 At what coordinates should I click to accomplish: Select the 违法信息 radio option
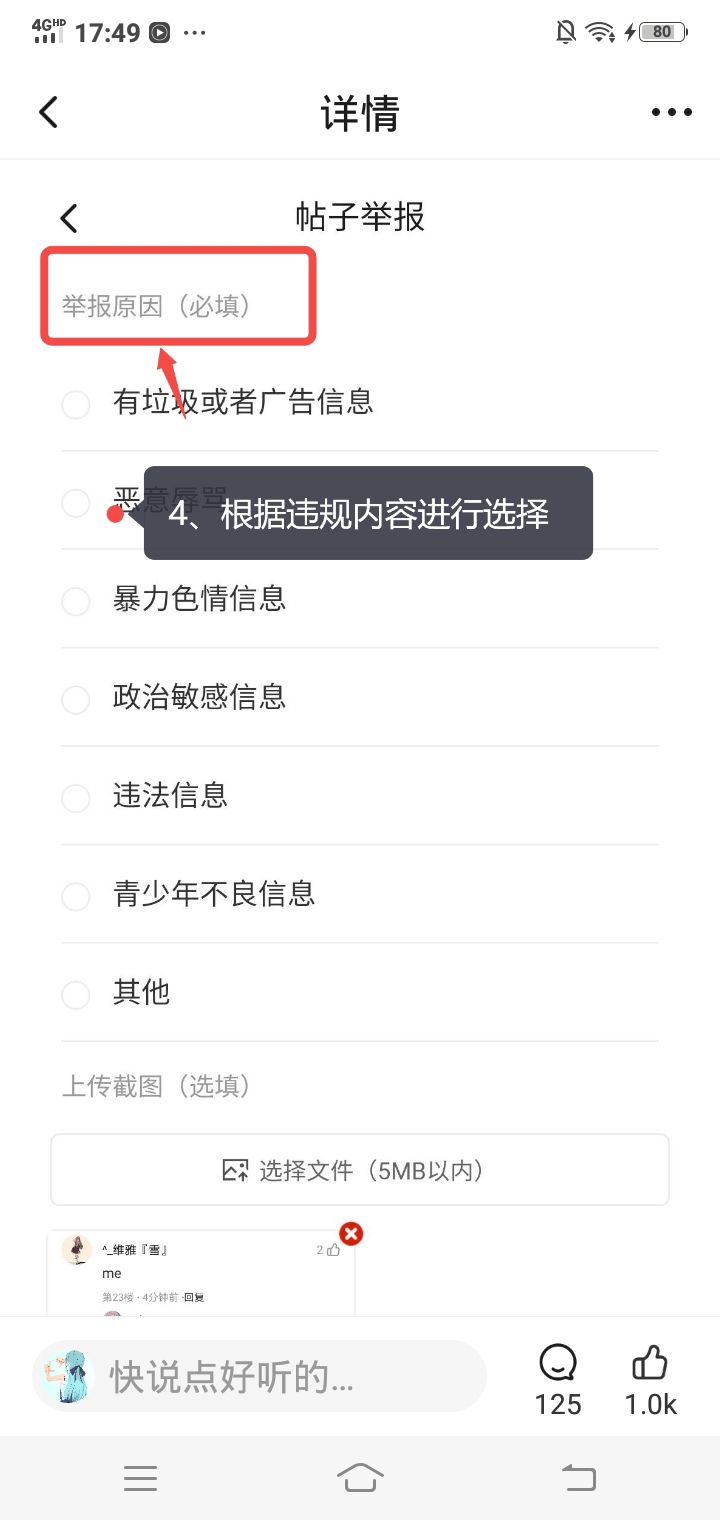coord(76,798)
